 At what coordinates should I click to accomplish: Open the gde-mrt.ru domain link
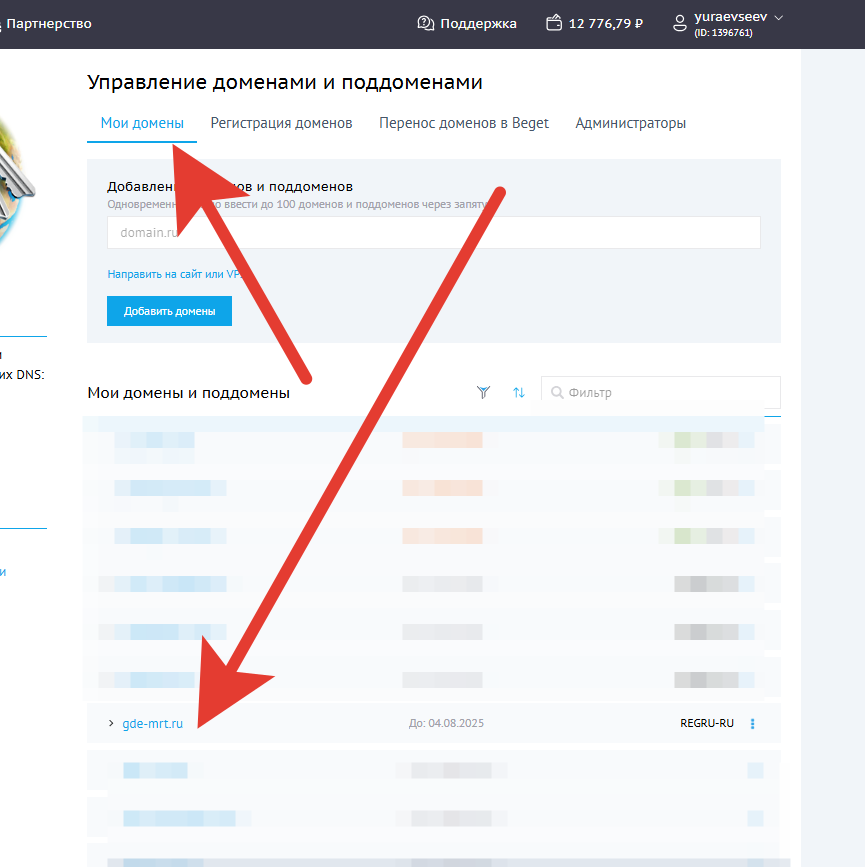(x=152, y=723)
